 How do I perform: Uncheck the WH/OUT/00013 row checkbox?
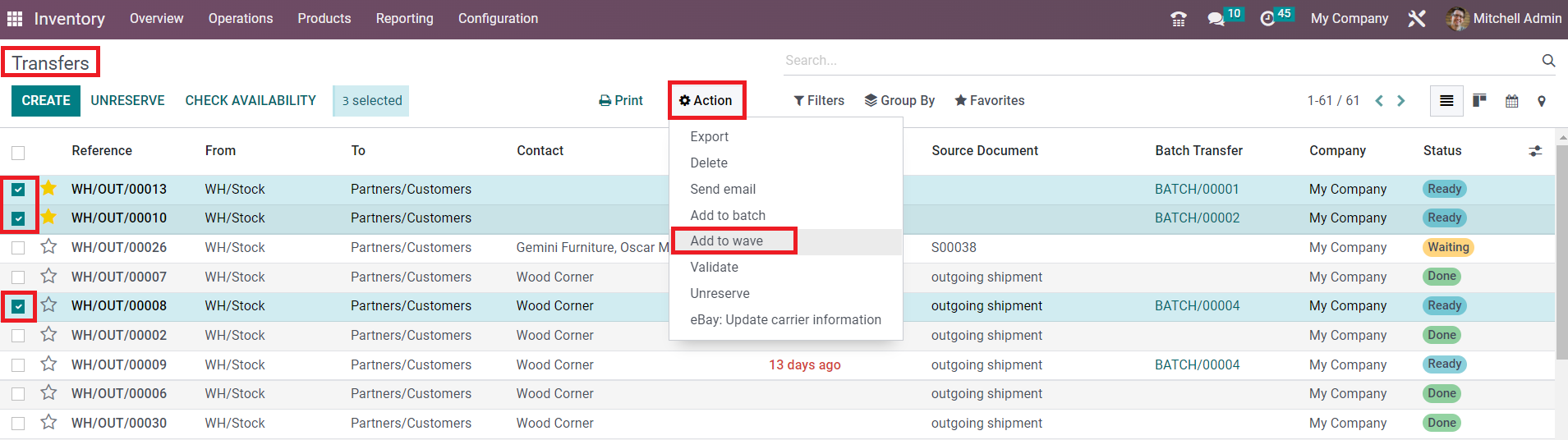coord(18,190)
